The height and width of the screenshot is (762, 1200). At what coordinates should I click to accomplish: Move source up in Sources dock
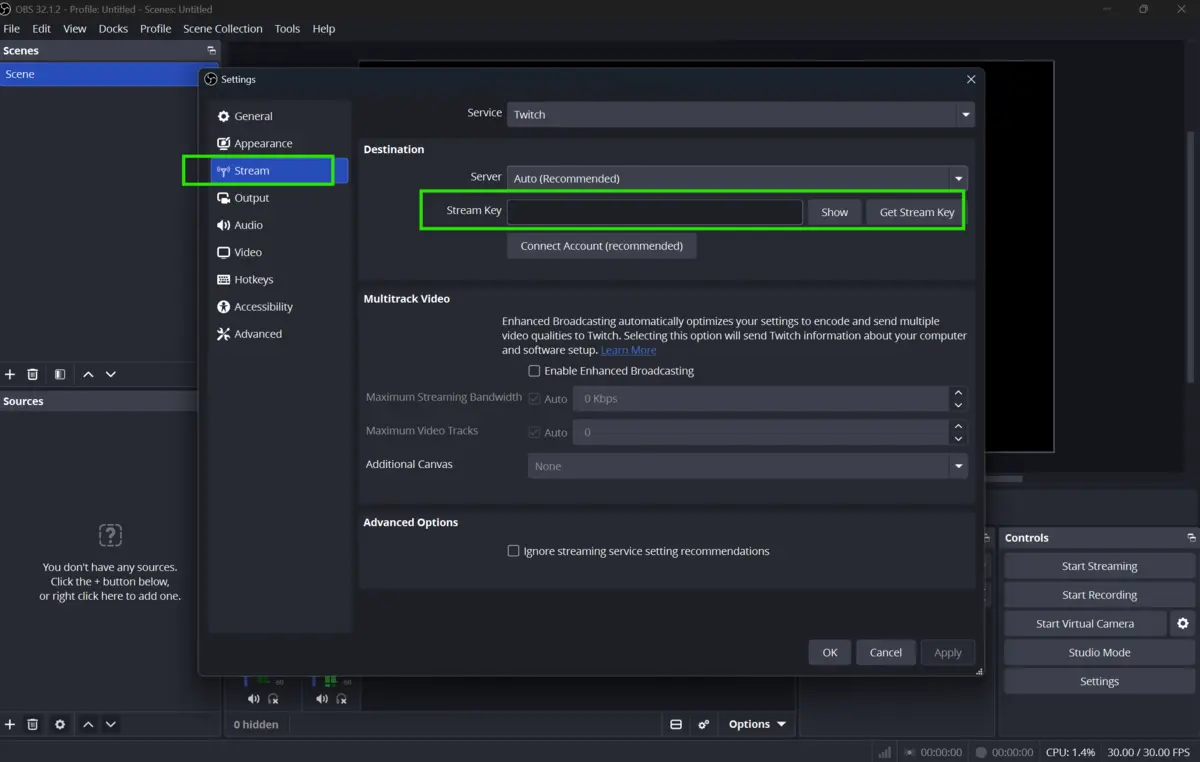tap(88, 724)
